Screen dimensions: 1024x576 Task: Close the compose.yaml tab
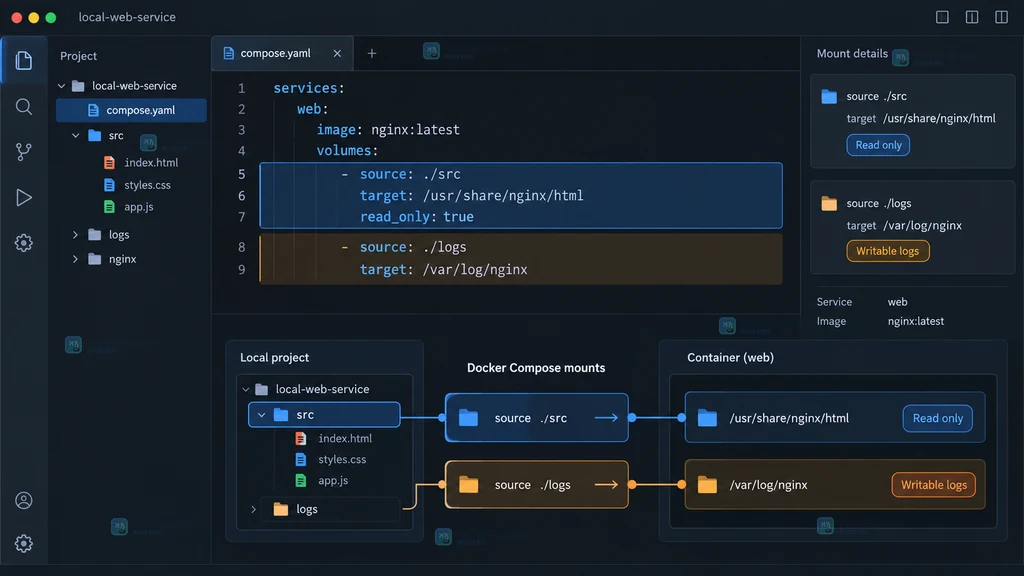click(x=337, y=54)
